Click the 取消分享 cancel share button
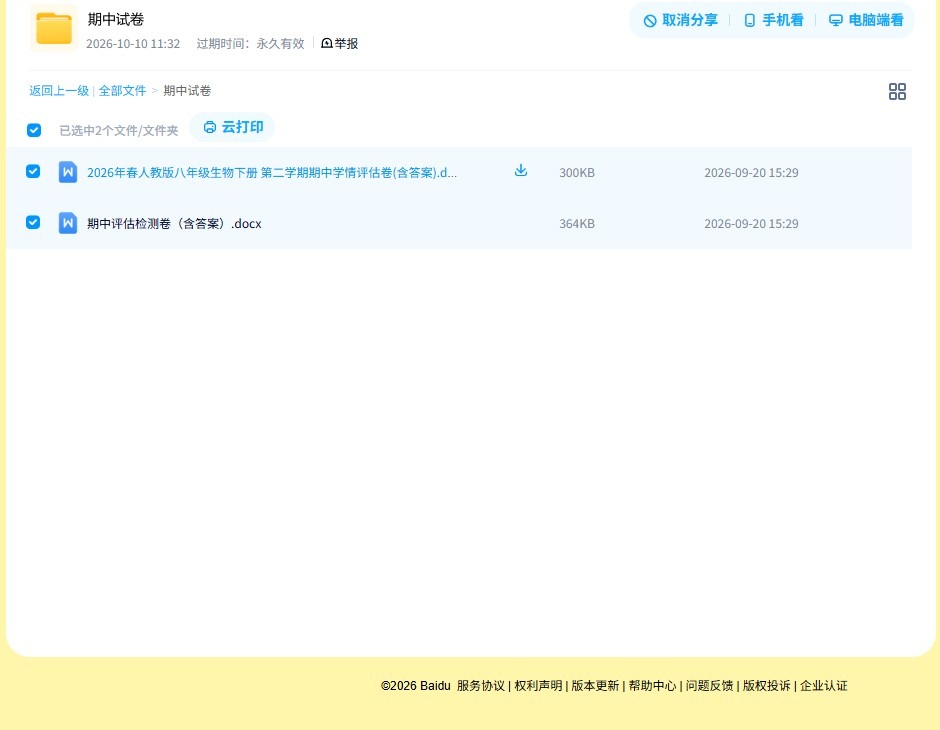 click(680, 20)
